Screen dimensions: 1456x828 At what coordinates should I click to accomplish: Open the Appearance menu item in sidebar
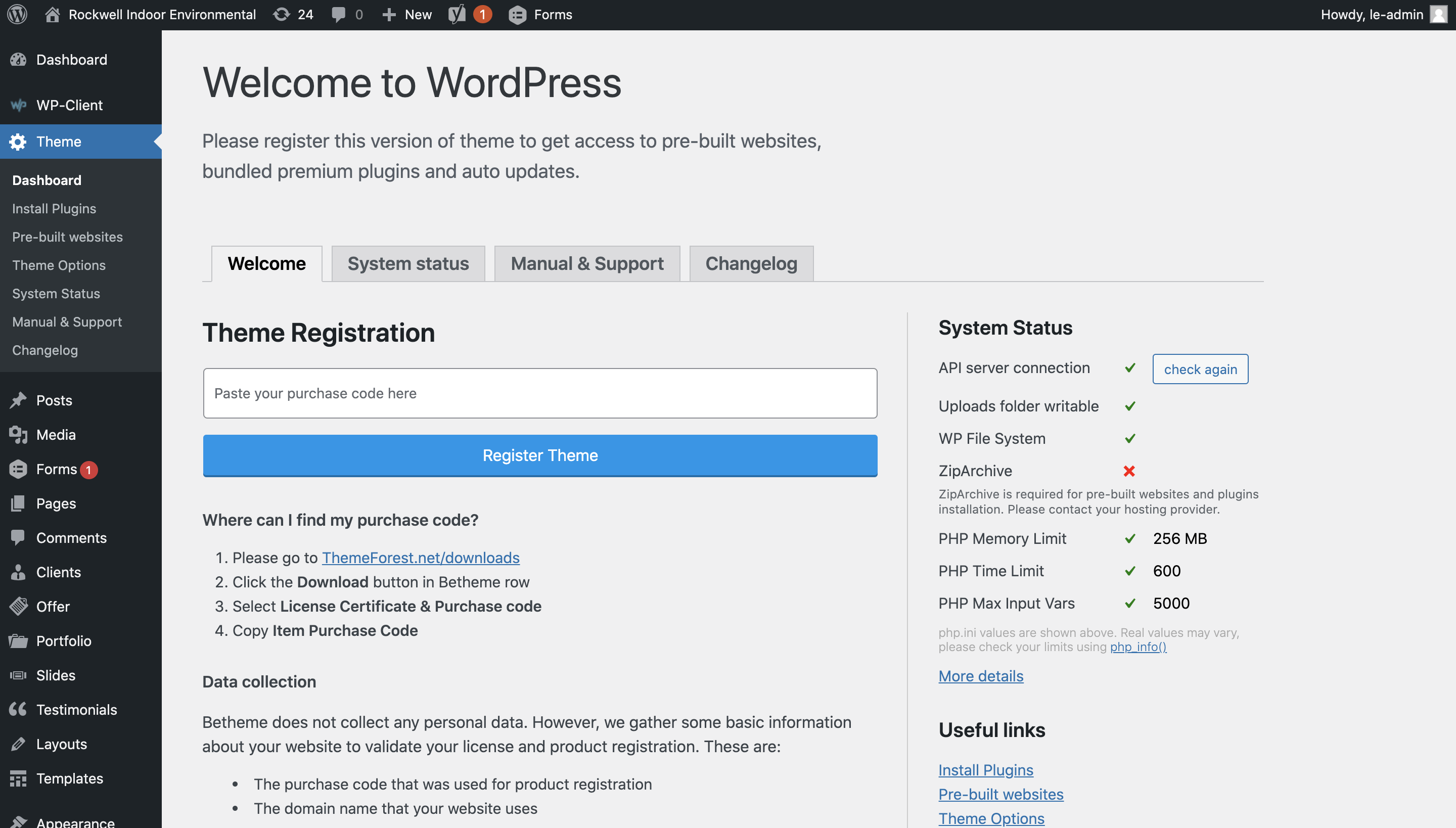pos(76,822)
